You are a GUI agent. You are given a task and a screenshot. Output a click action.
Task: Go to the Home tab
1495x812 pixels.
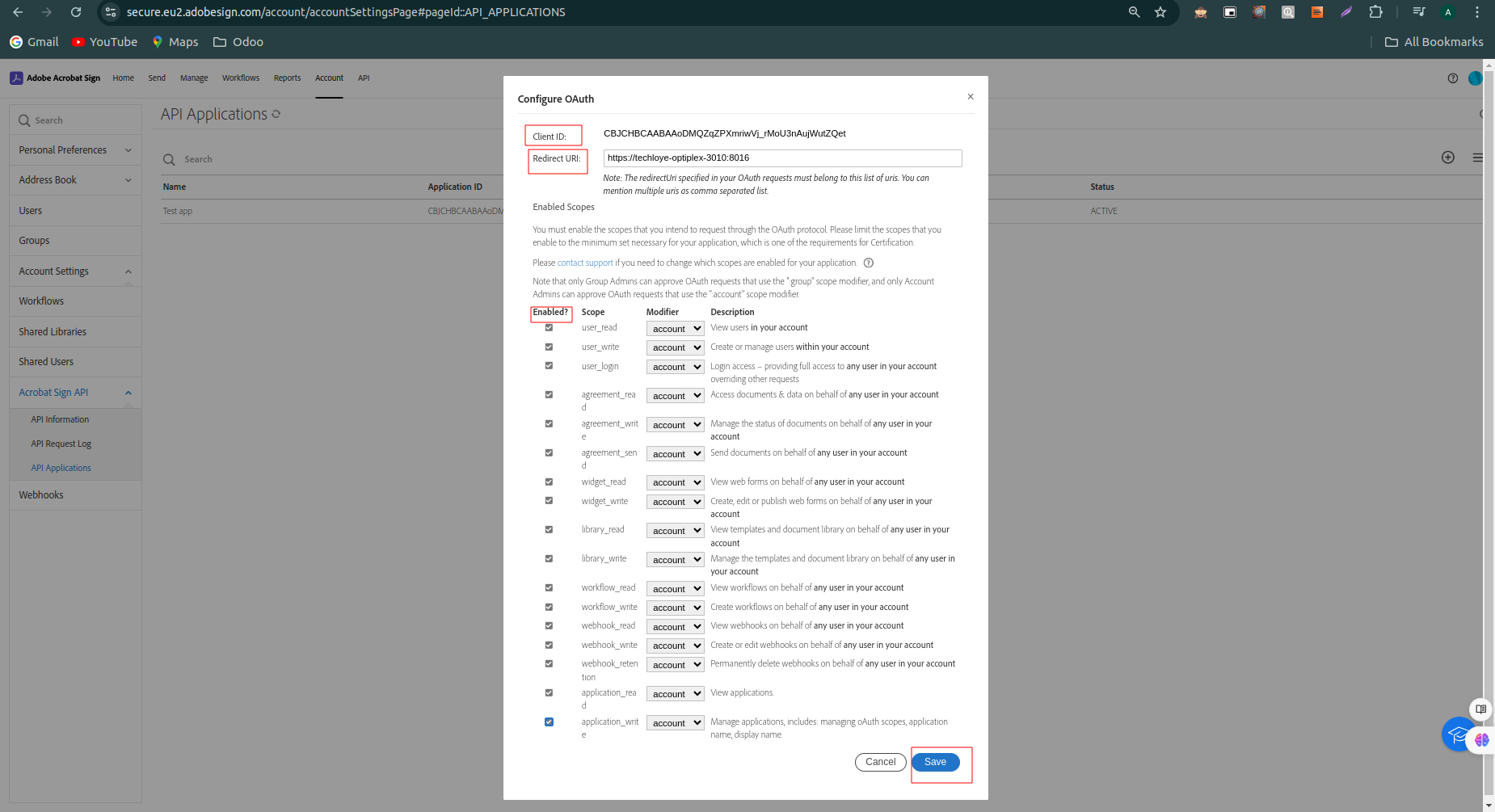point(124,78)
